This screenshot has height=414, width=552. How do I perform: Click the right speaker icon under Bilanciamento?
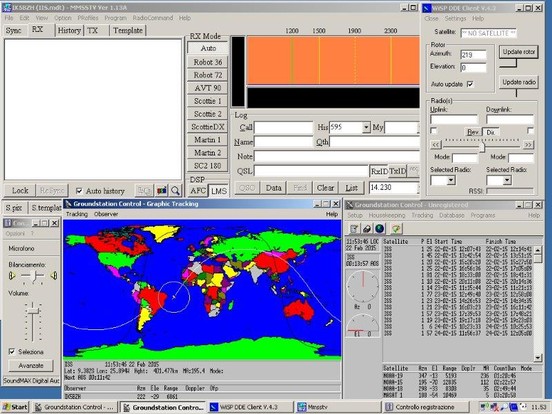[x=54, y=276]
